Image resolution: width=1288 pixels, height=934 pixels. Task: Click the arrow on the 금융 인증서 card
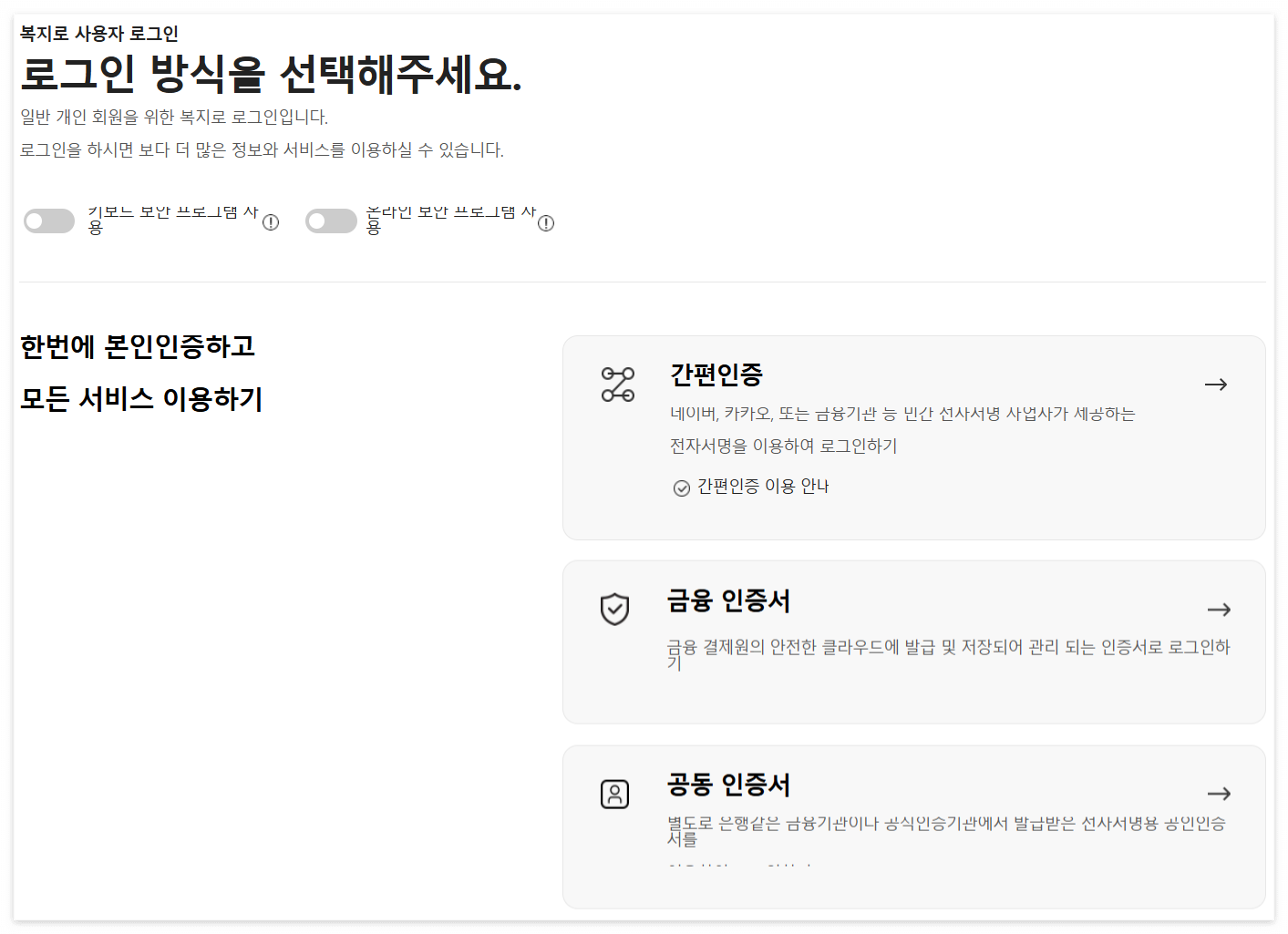click(x=1219, y=610)
